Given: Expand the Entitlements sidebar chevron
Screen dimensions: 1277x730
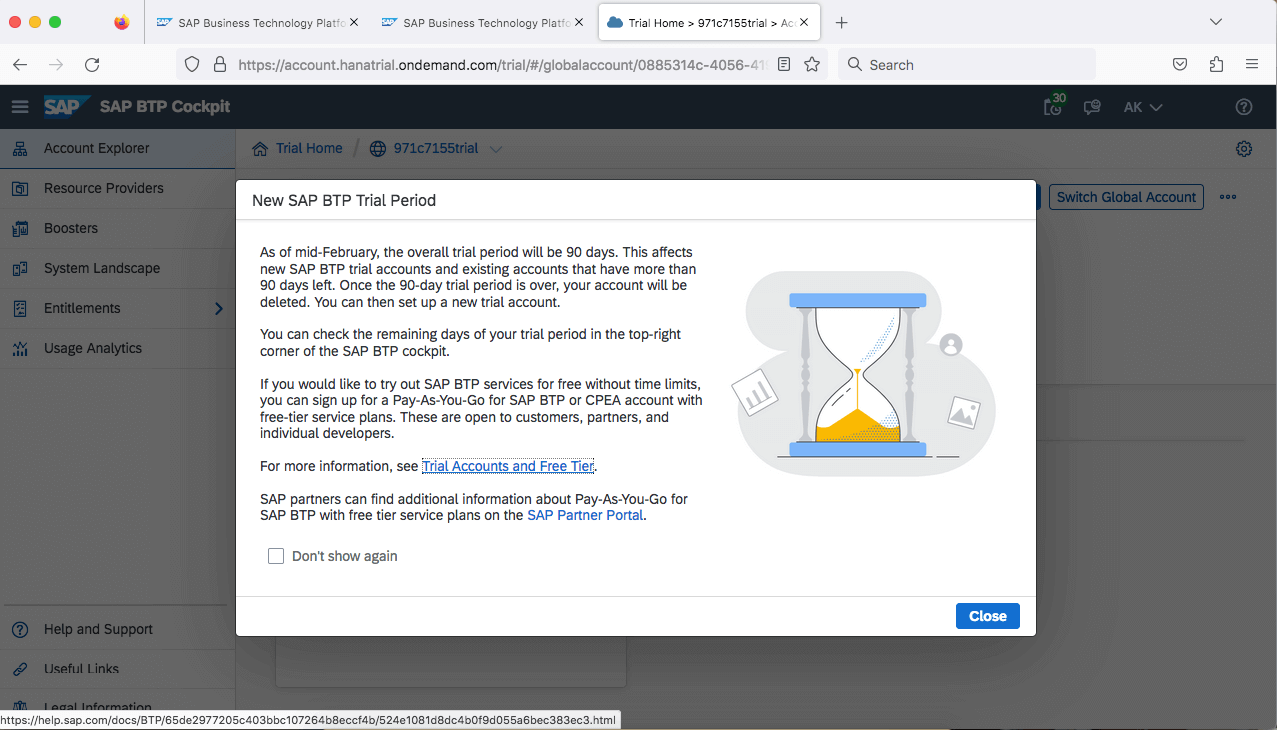Looking at the screenshot, I should point(218,309).
